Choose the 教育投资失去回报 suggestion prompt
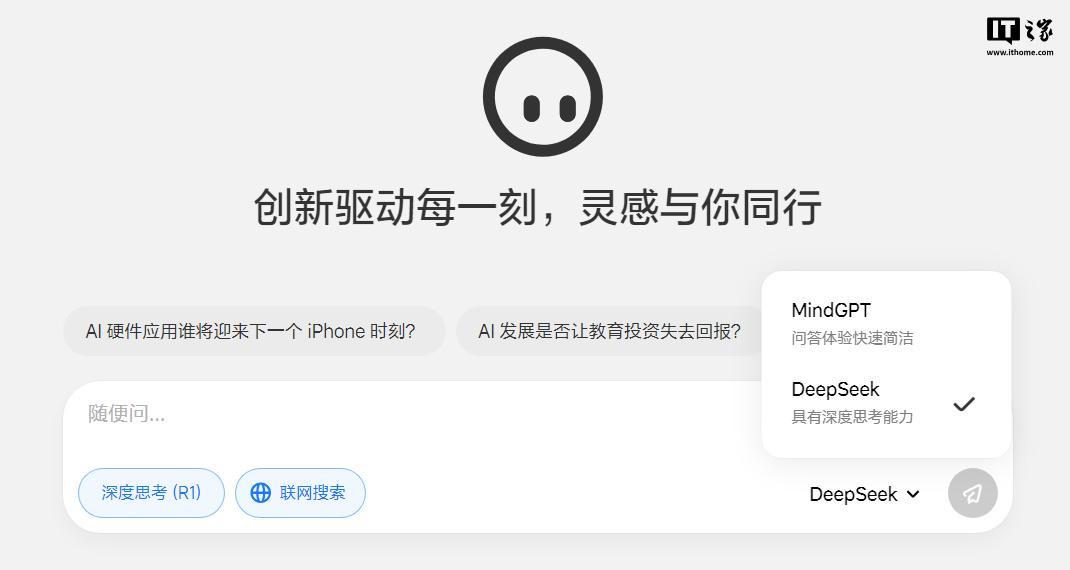This screenshot has height=570, width=1070. point(609,331)
